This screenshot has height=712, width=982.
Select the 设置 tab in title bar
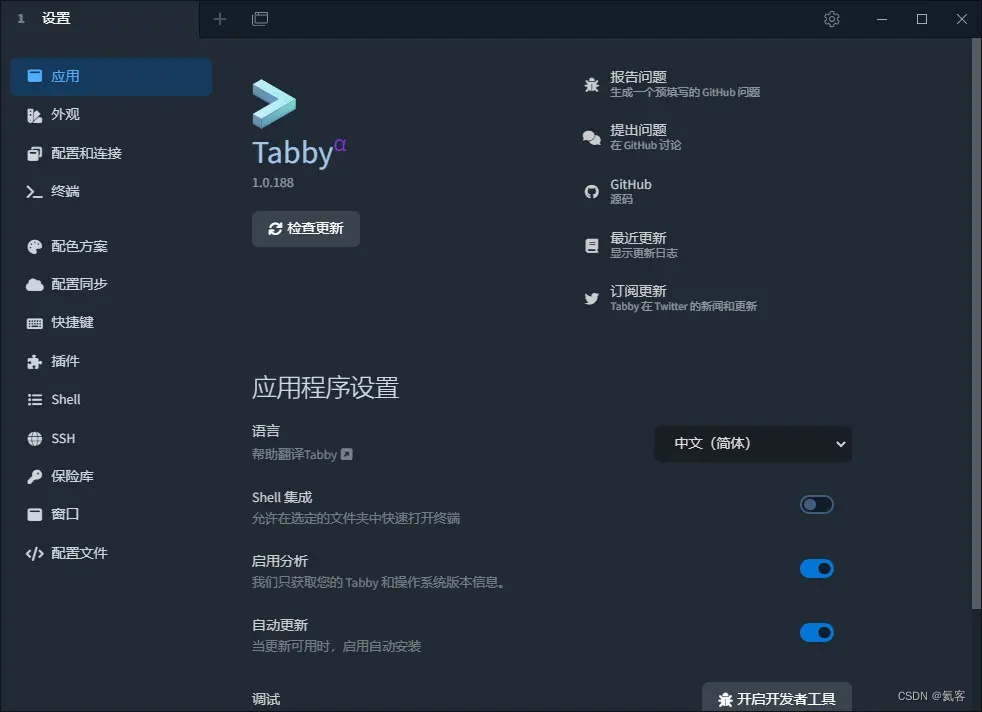tap(100, 19)
